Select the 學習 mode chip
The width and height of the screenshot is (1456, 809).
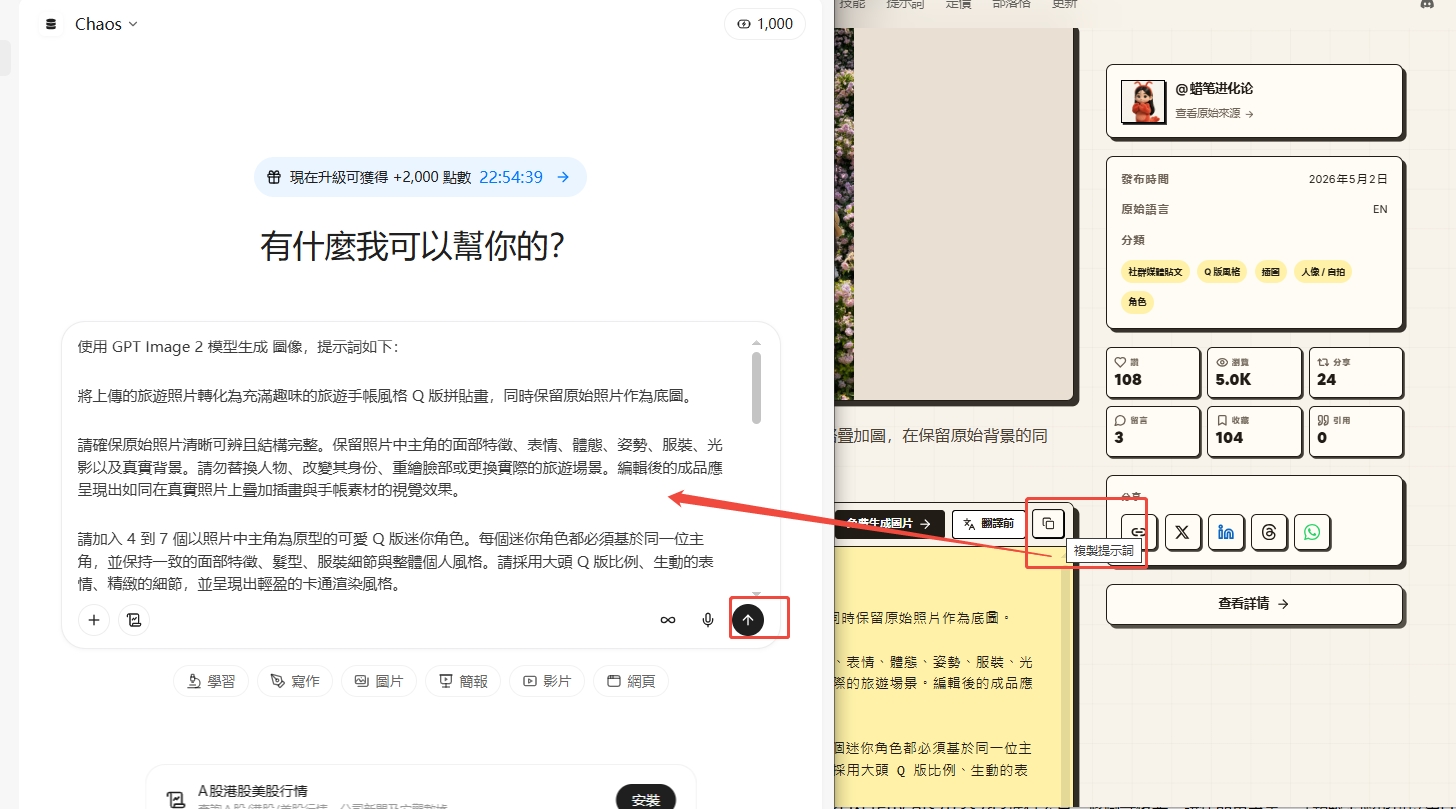coord(211,681)
